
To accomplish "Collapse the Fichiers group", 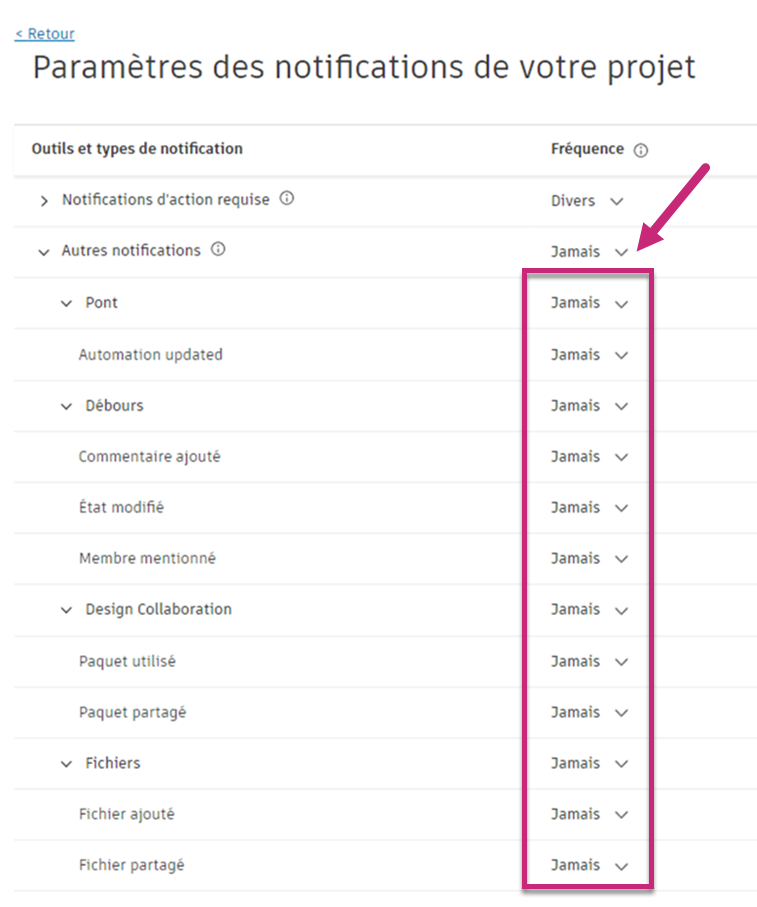I will click(x=67, y=764).
